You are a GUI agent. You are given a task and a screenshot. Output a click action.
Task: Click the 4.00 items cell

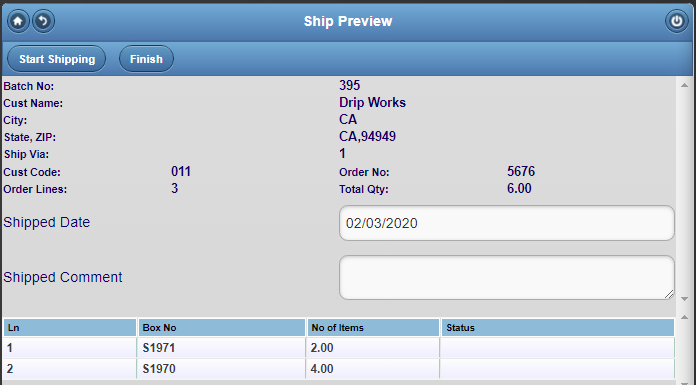click(x=373, y=369)
